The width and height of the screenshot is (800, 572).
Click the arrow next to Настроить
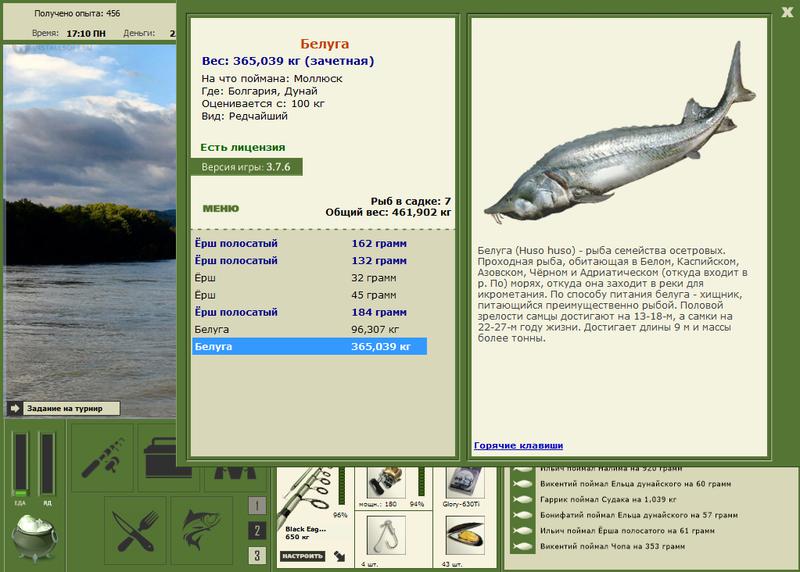tap(339, 556)
